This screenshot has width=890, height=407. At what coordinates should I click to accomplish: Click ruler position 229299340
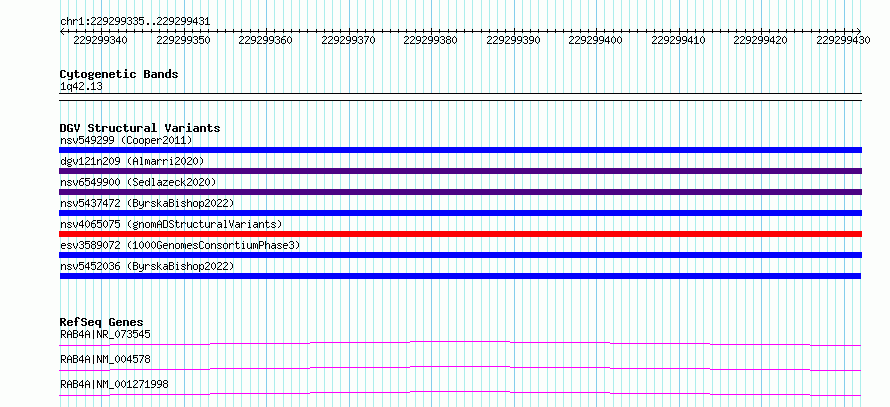(100, 40)
